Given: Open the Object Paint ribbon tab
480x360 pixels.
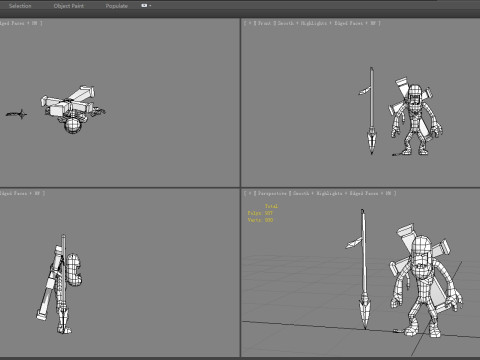Looking at the screenshot, I should click(69, 6).
